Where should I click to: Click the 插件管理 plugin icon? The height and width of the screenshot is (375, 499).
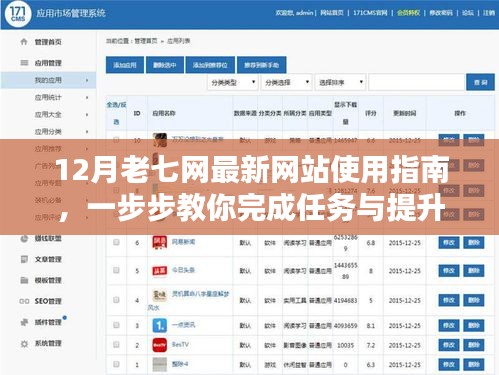tap(24, 322)
